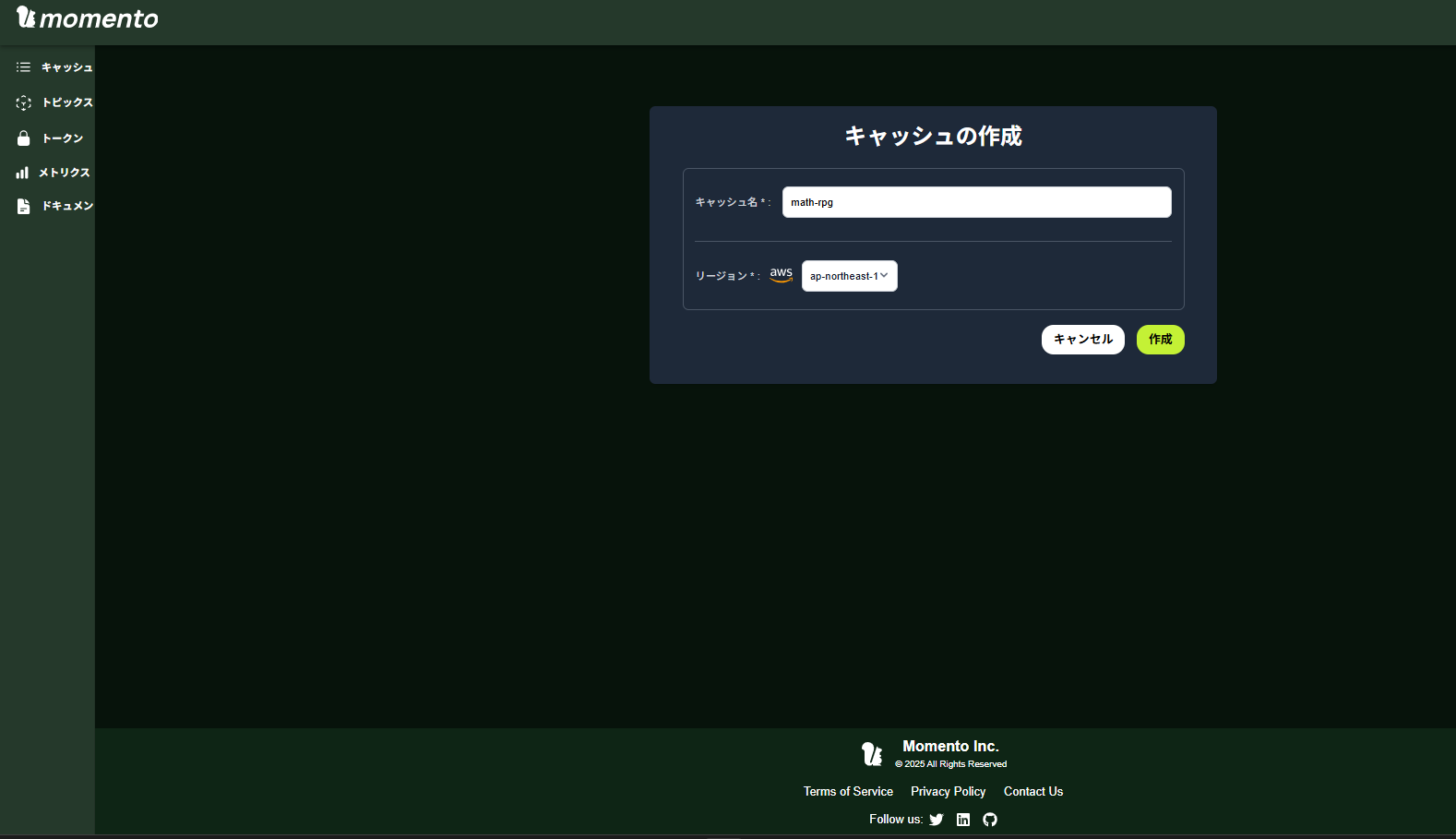Open the ap-northeast-1 region dropdown

(x=850, y=276)
